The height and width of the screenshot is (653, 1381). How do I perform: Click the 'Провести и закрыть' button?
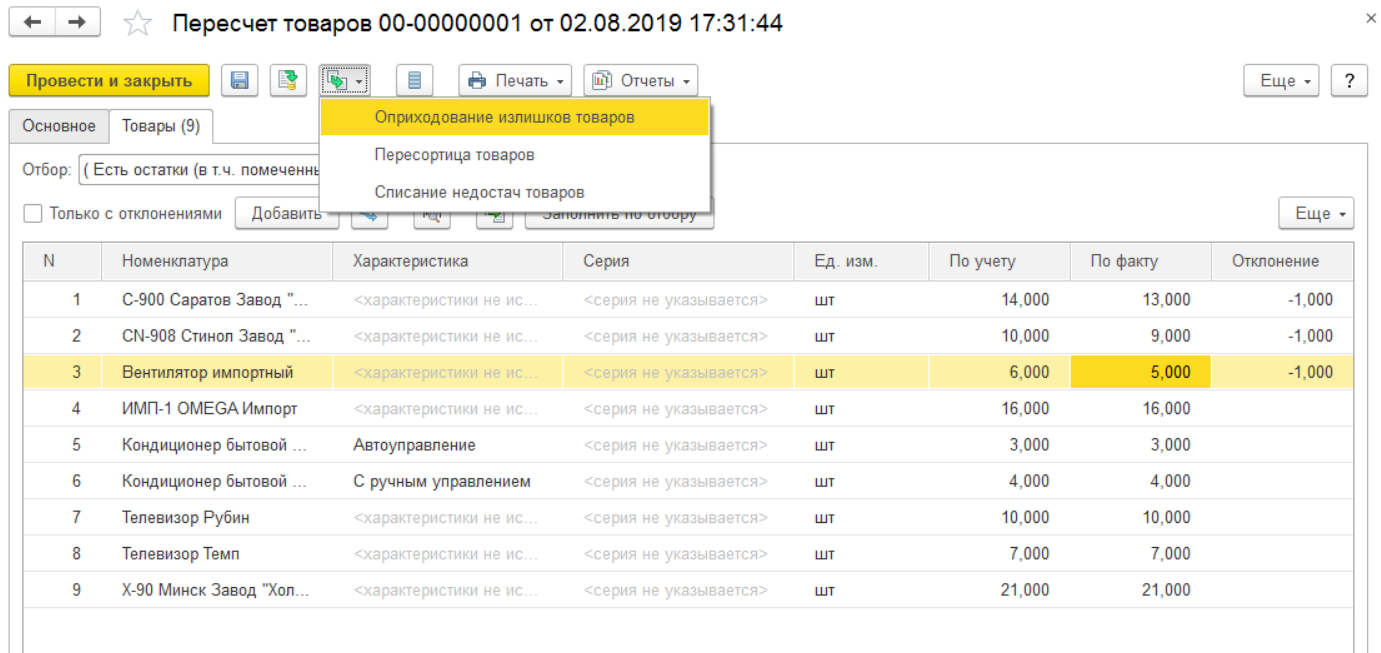[x=109, y=81]
